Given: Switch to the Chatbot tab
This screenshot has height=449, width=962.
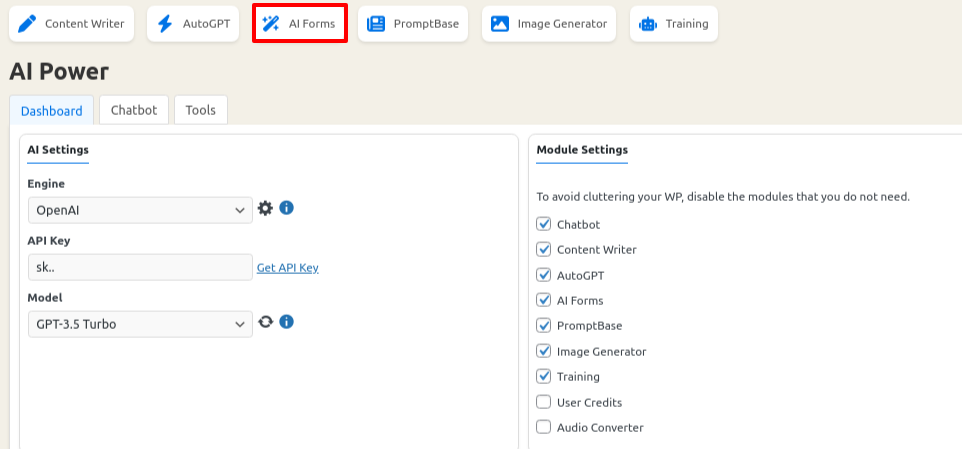Looking at the screenshot, I should [134, 110].
